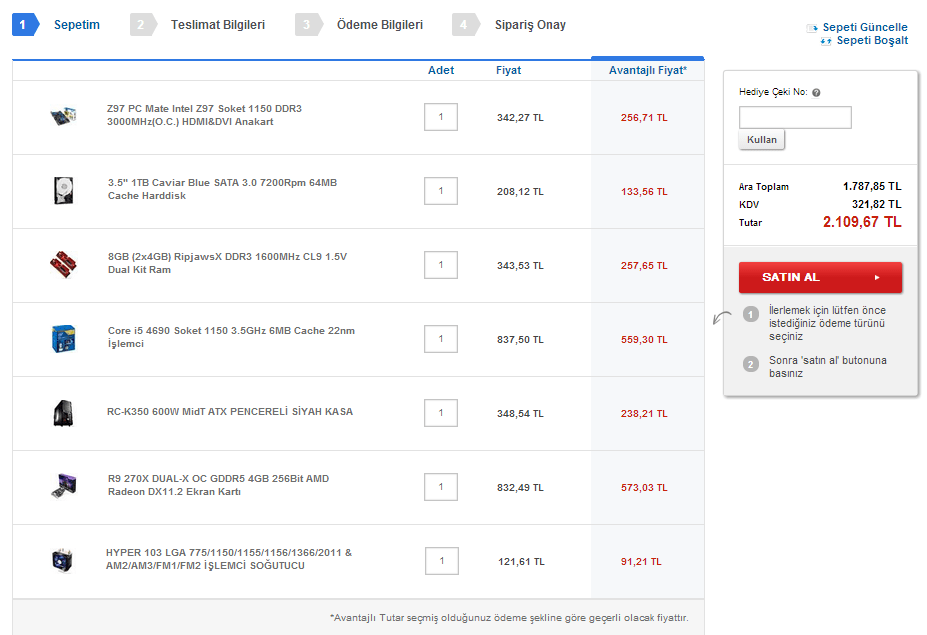Edit quantity for RC-K350 case
Viewport: 927px width, 635px height.
(x=441, y=413)
